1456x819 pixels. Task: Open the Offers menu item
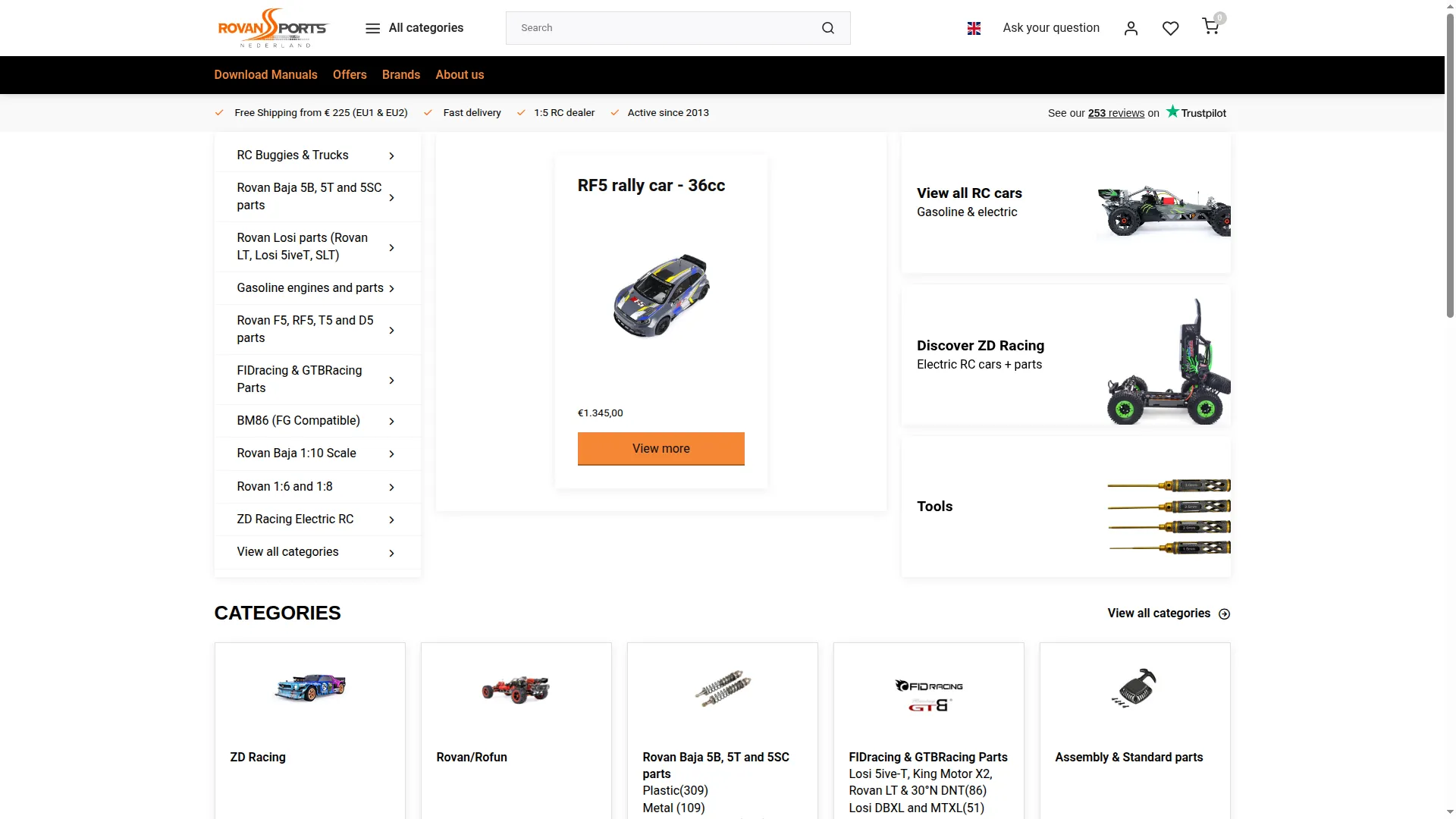350,74
